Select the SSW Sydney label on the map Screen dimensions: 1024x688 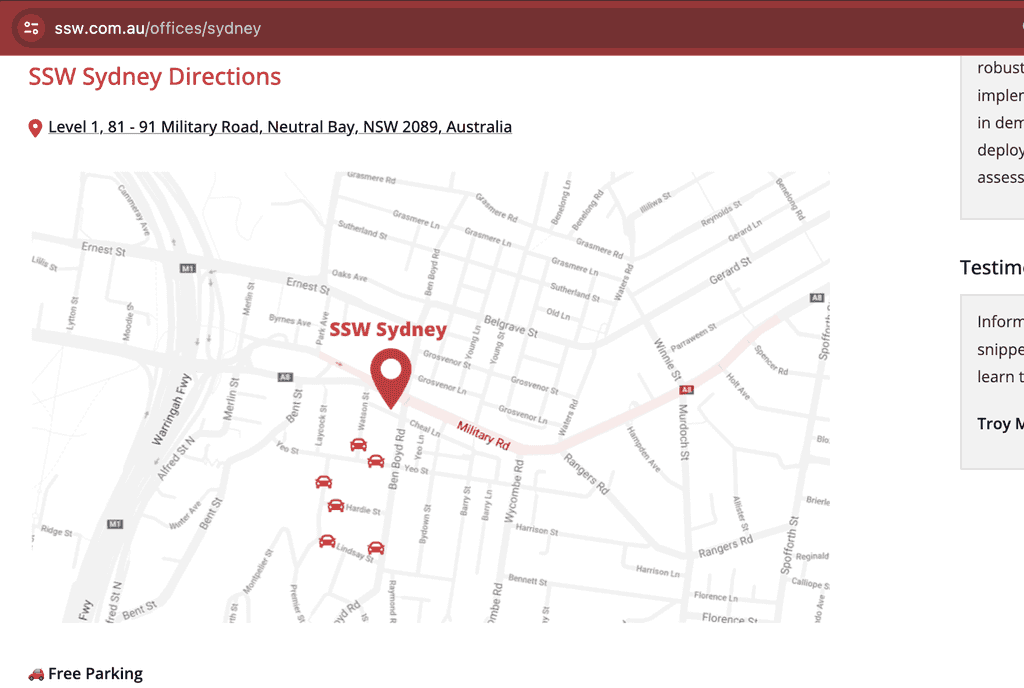388,329
